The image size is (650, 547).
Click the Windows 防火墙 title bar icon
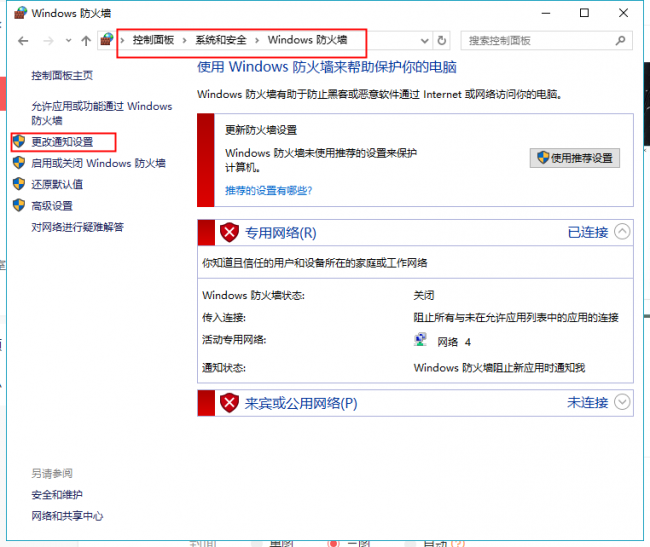pyautogui.click(x=21, y=13)
